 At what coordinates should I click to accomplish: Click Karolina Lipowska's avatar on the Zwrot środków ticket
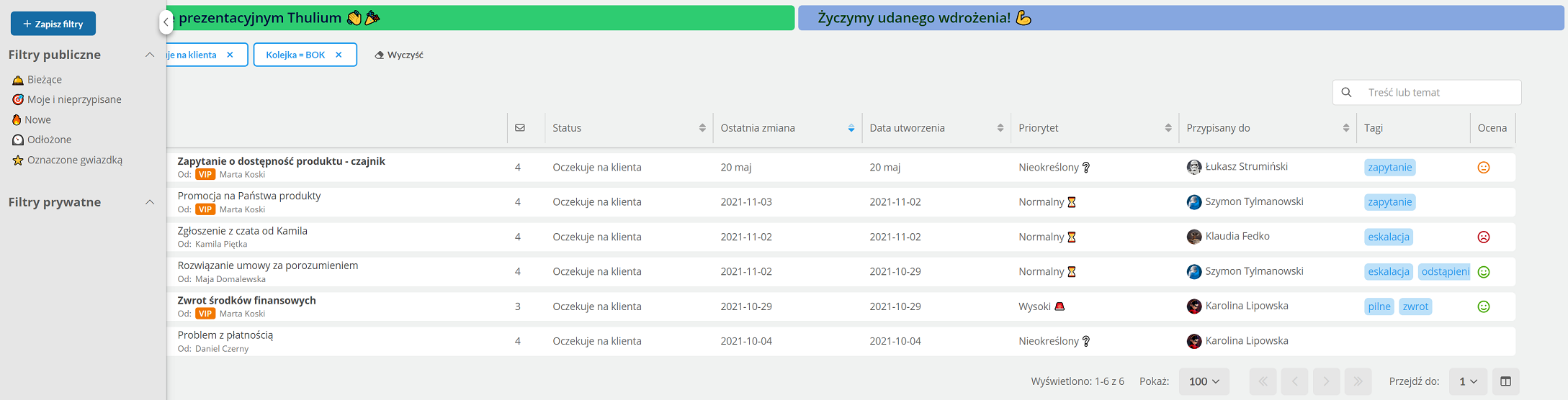[1194, 306]
